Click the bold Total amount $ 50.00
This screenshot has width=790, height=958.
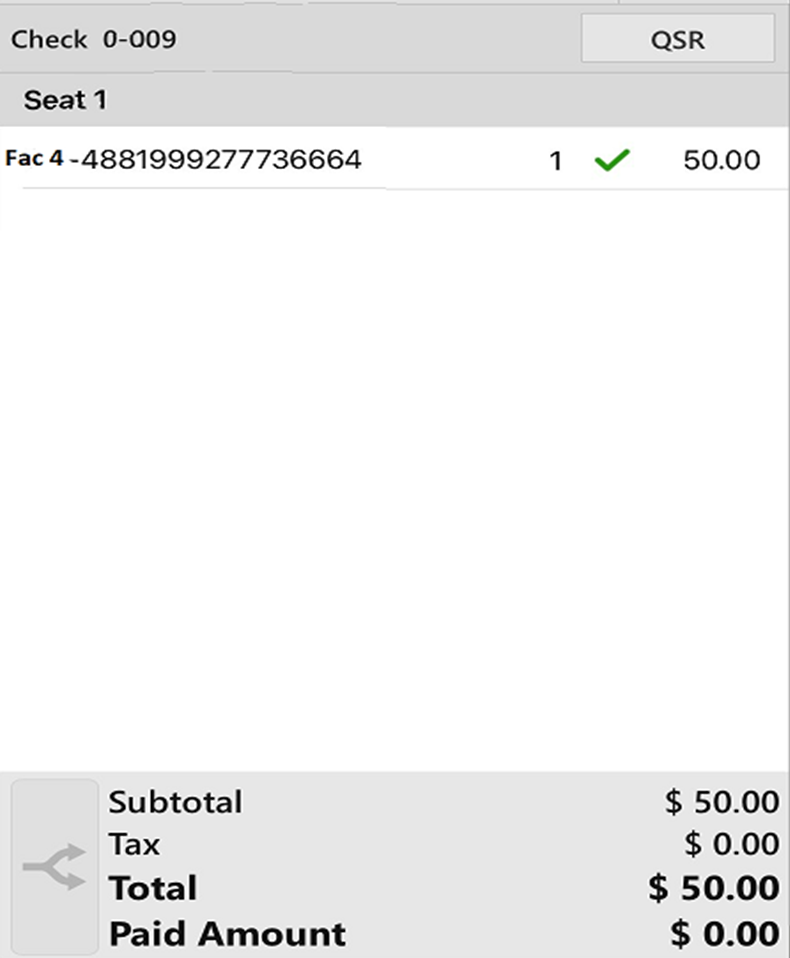(713, 888)
